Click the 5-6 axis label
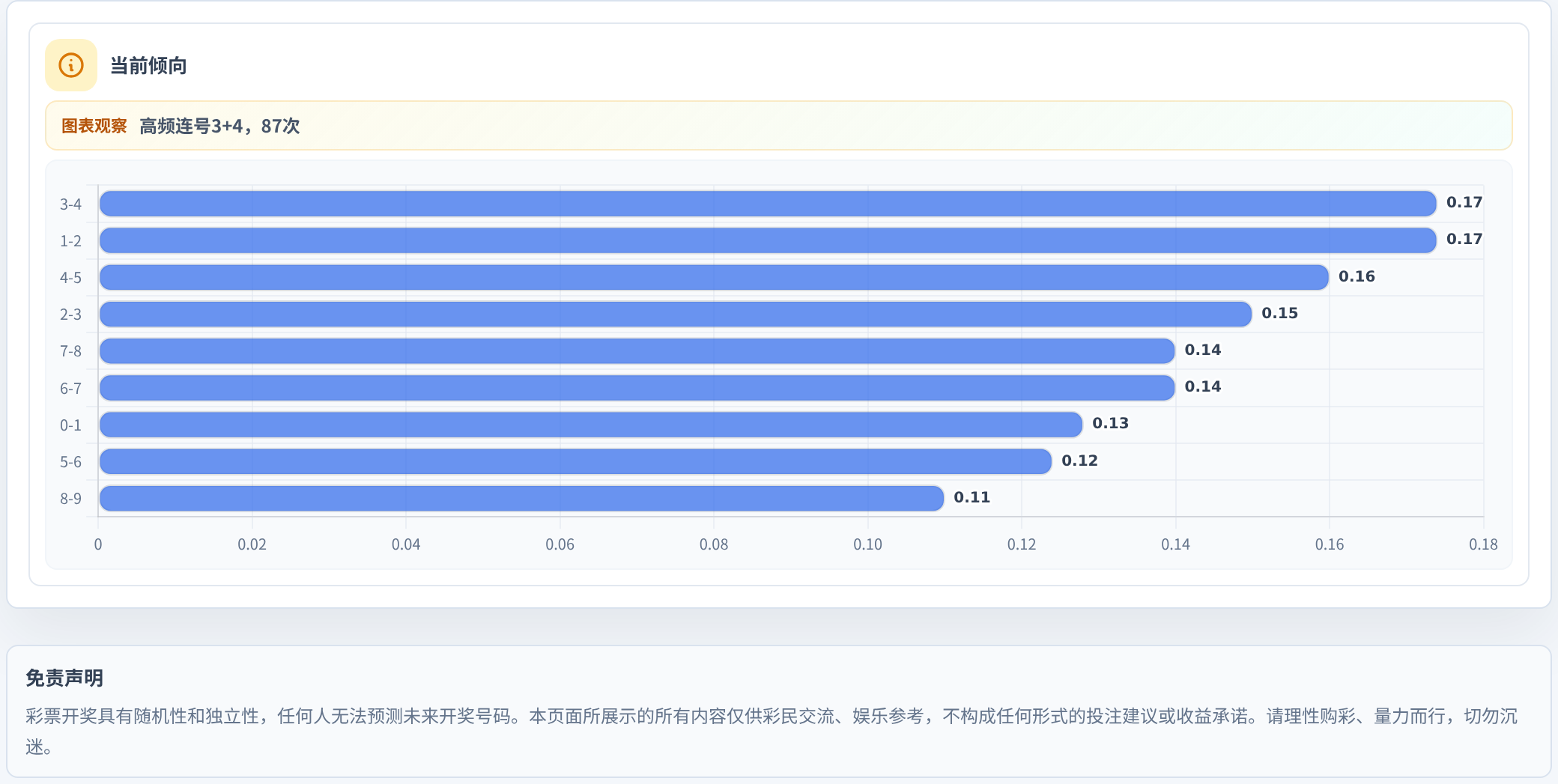 (70, 461)
